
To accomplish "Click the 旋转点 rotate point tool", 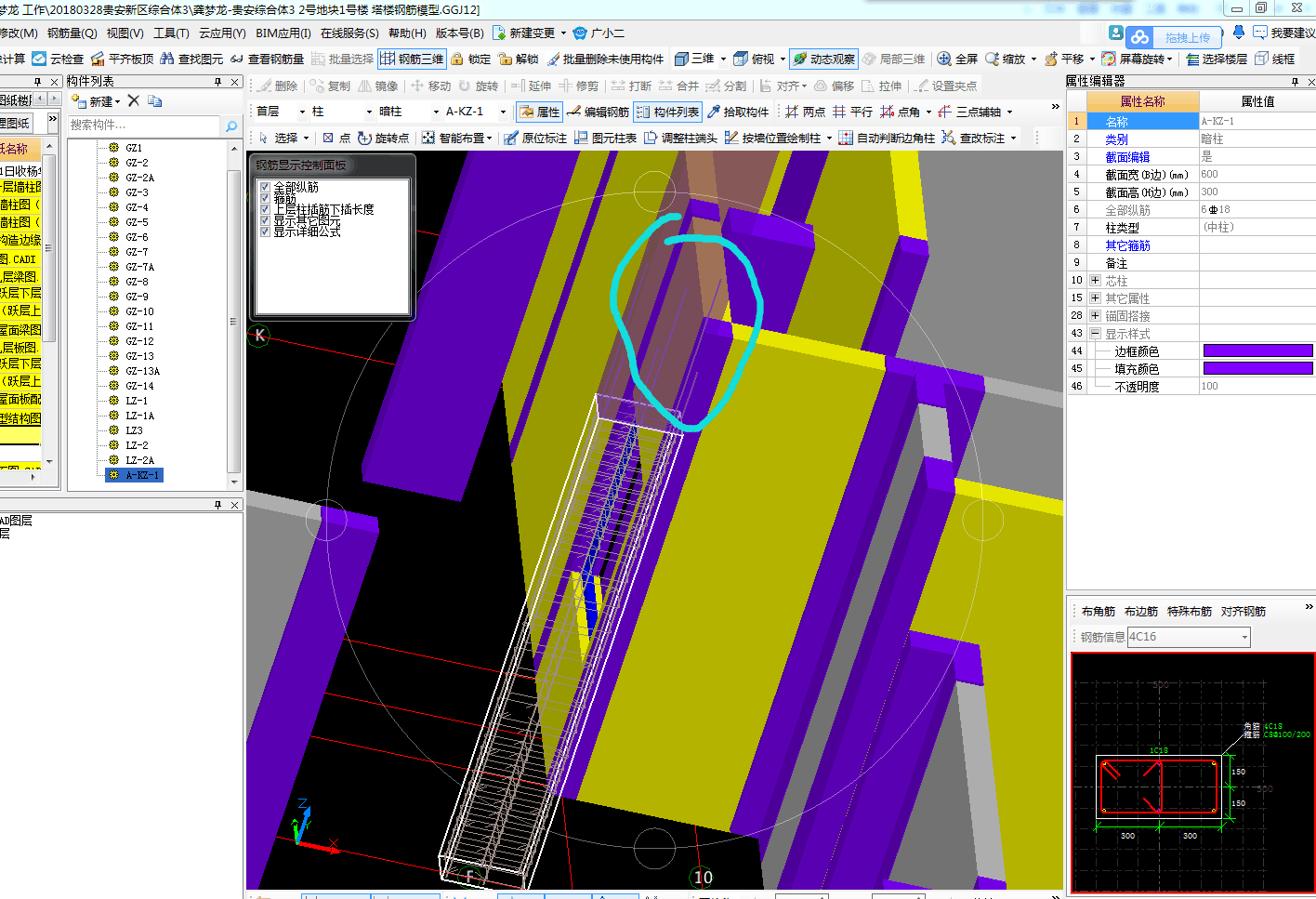I will (383, 138).
